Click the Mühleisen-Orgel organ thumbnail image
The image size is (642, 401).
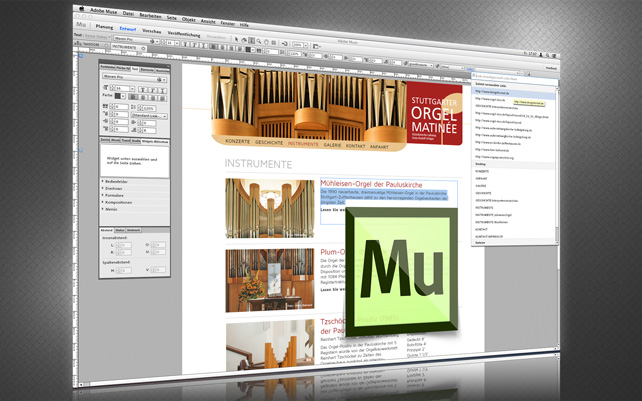[270, 208]
